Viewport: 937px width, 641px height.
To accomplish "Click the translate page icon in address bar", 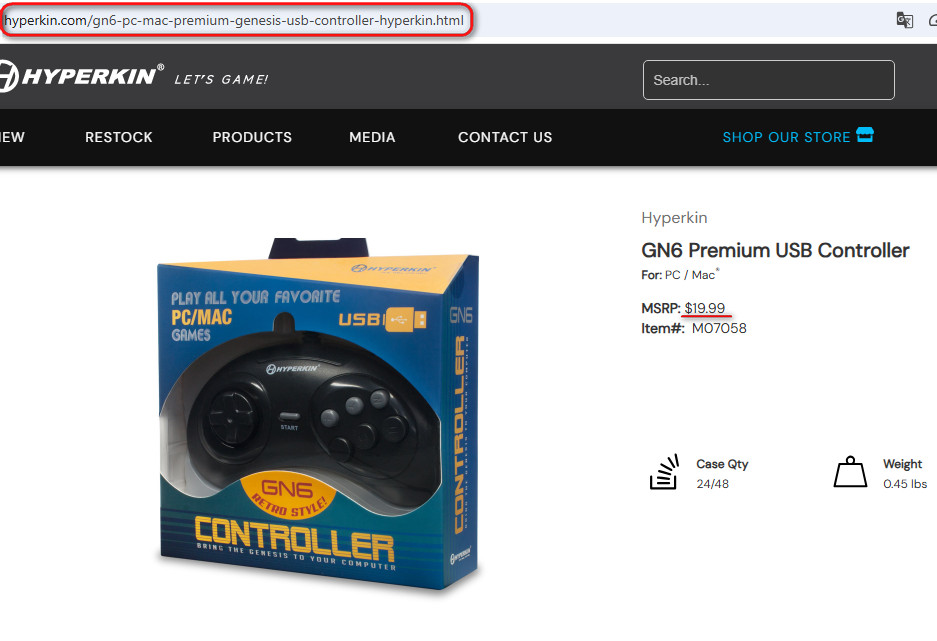I will click(904, 20).
